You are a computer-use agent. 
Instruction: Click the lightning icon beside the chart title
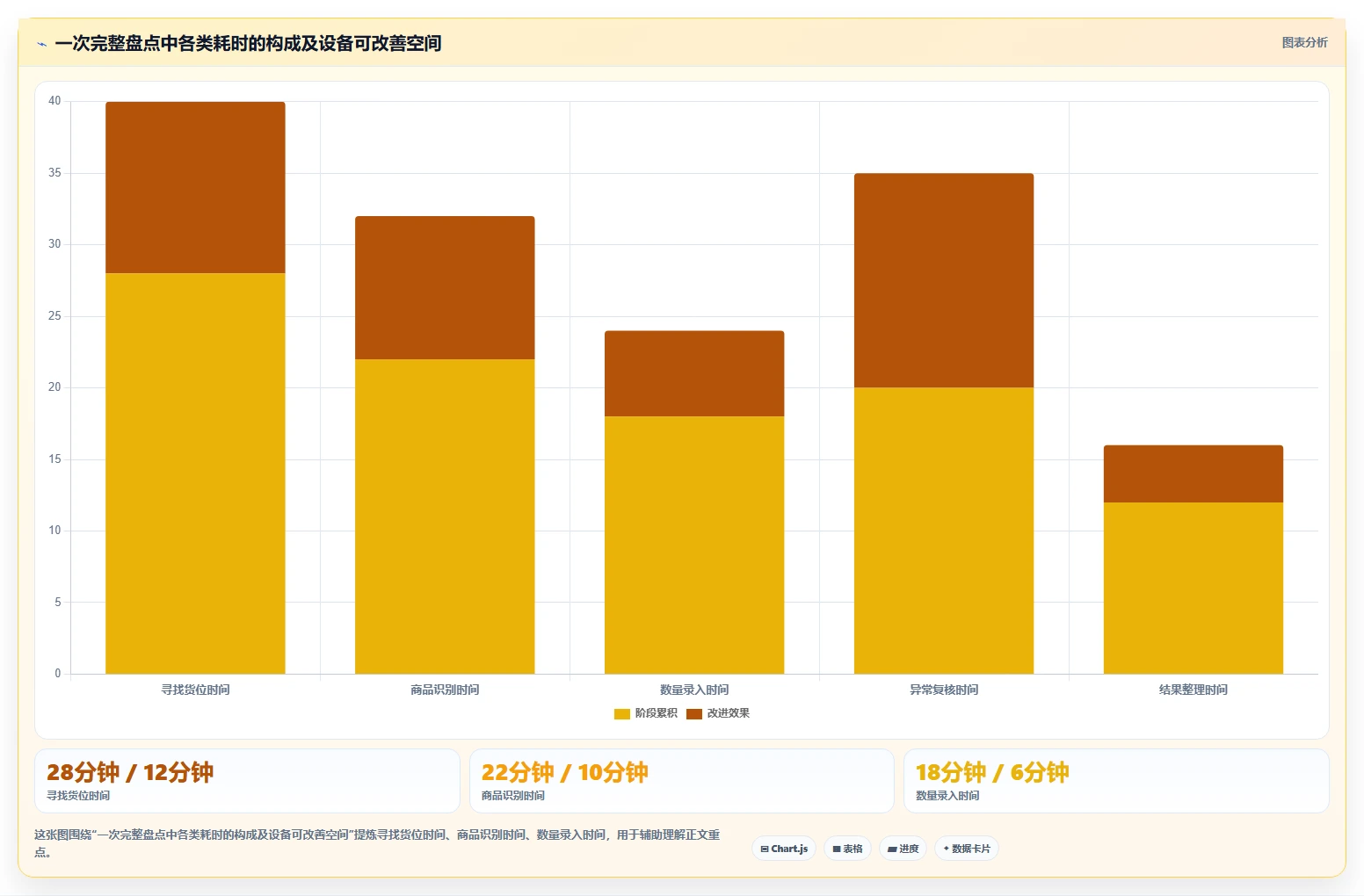click(41, 44)
